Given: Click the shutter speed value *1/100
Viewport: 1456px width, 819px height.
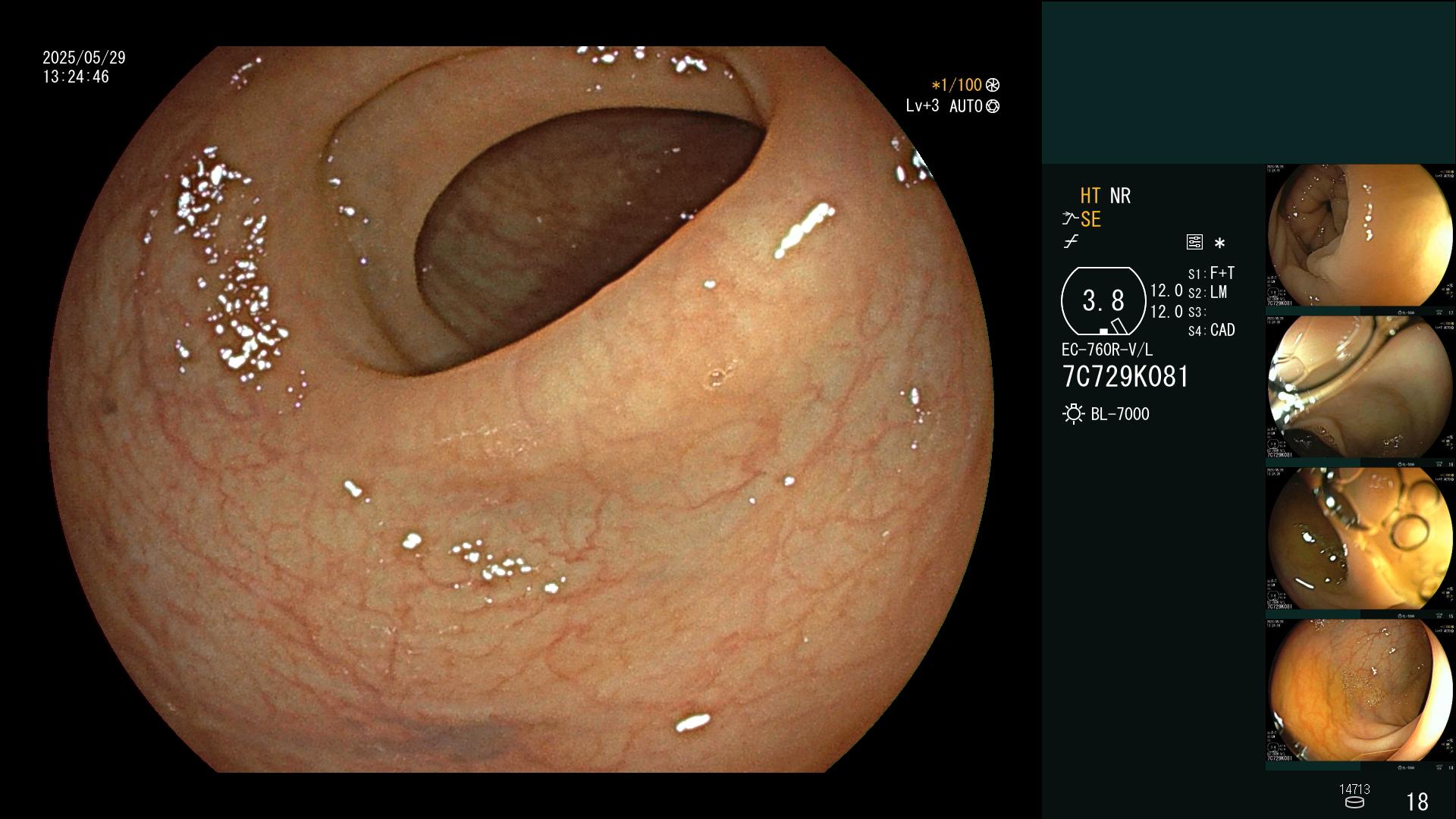Looking at the screenshot, I should [x=956, y=85].
